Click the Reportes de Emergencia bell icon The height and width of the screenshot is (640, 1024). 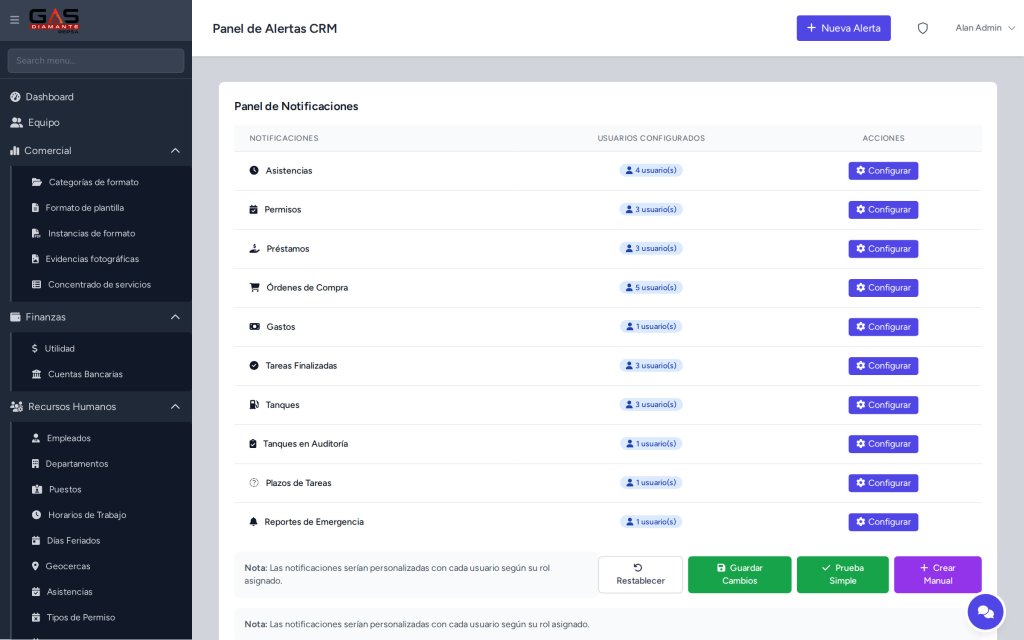tap(253, 522)
